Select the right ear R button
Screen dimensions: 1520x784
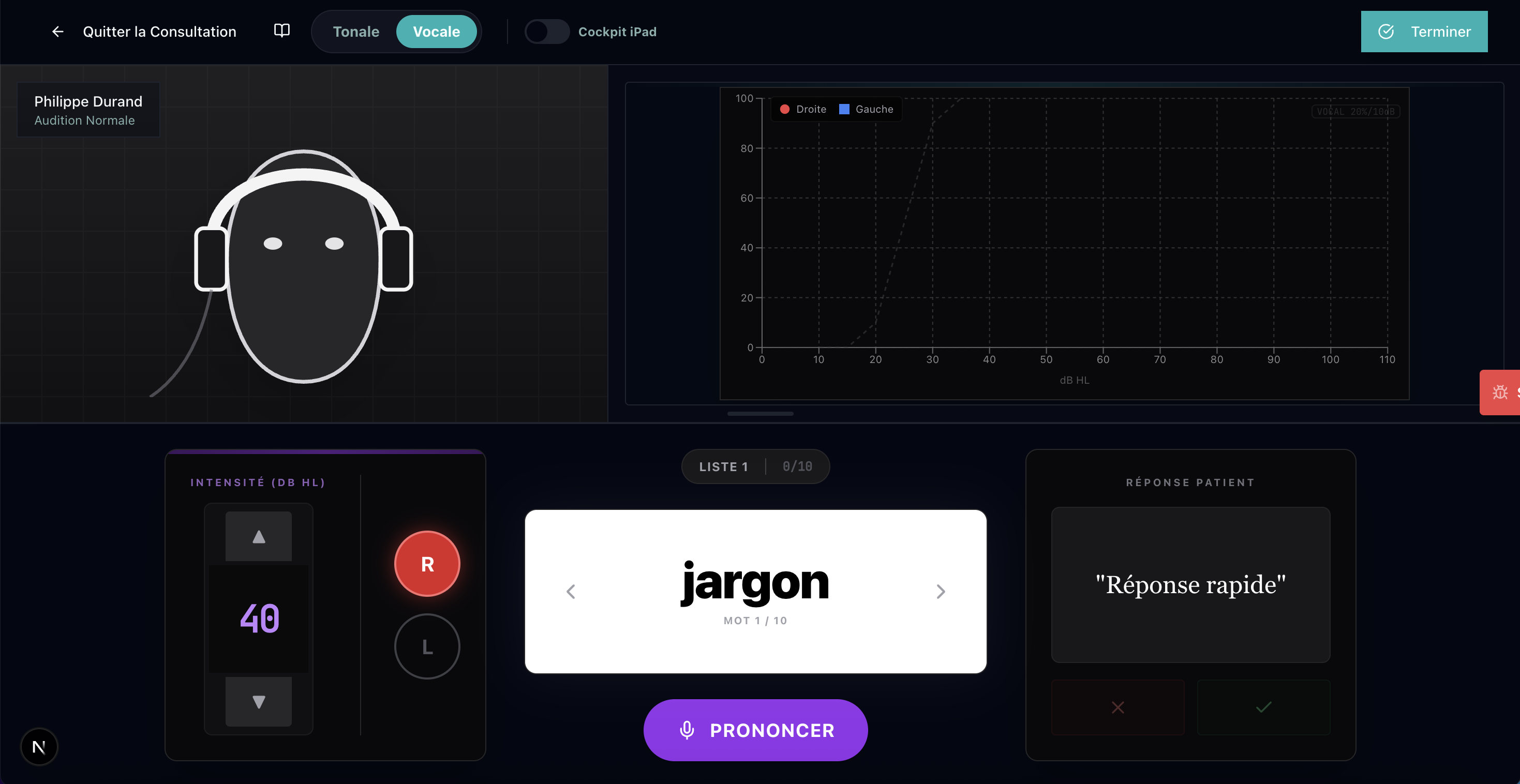(427, 564)
